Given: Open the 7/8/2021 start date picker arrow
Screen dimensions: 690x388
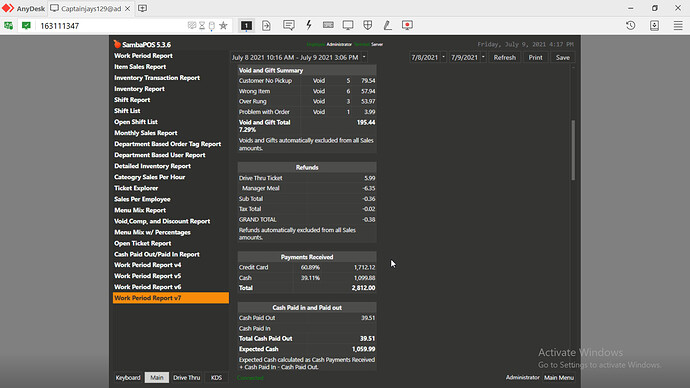Looking at the screenshot, I should (443, 57).
